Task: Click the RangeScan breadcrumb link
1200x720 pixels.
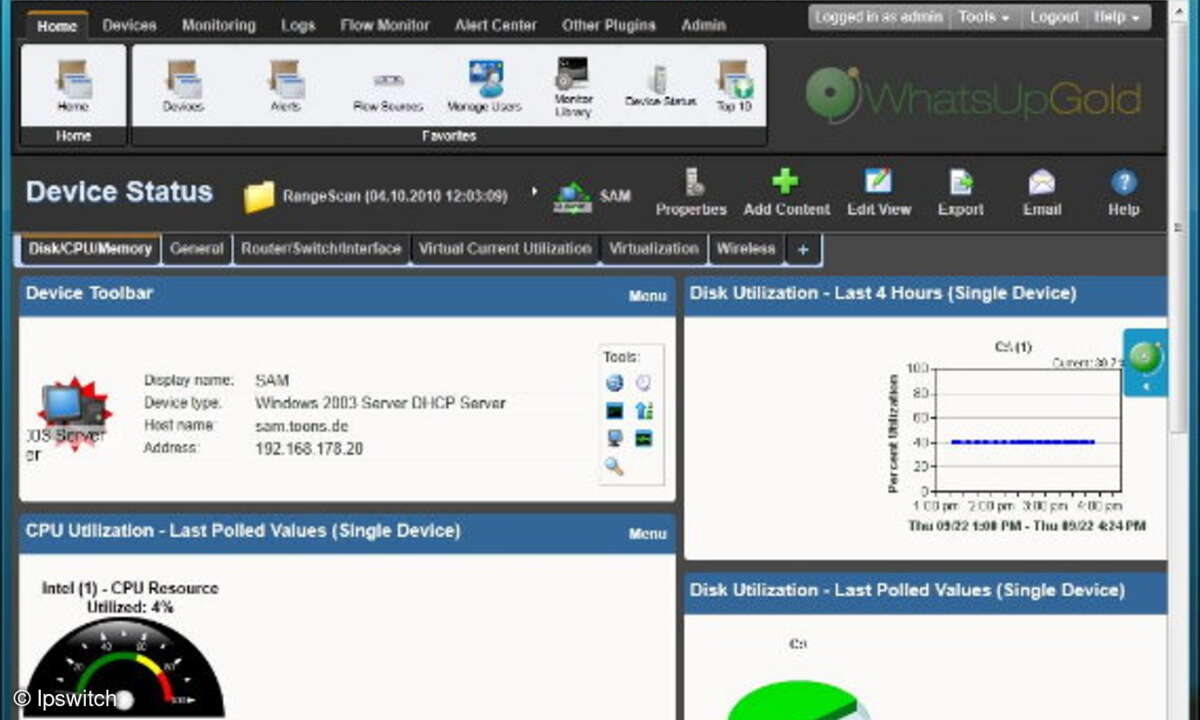Action: click(x=395, y=196)
